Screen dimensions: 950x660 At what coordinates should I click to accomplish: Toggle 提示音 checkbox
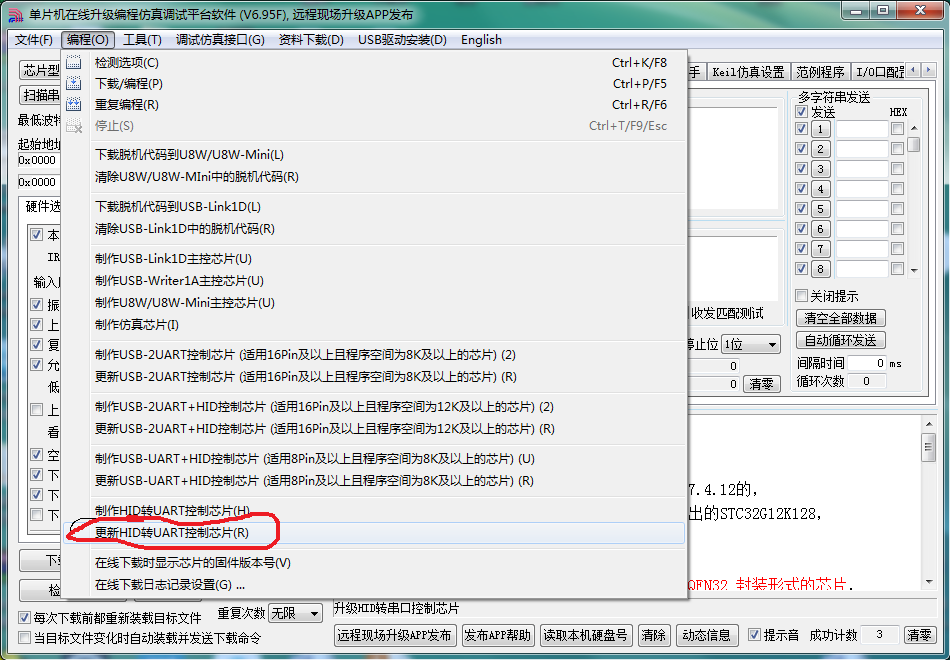click(754, 635)
